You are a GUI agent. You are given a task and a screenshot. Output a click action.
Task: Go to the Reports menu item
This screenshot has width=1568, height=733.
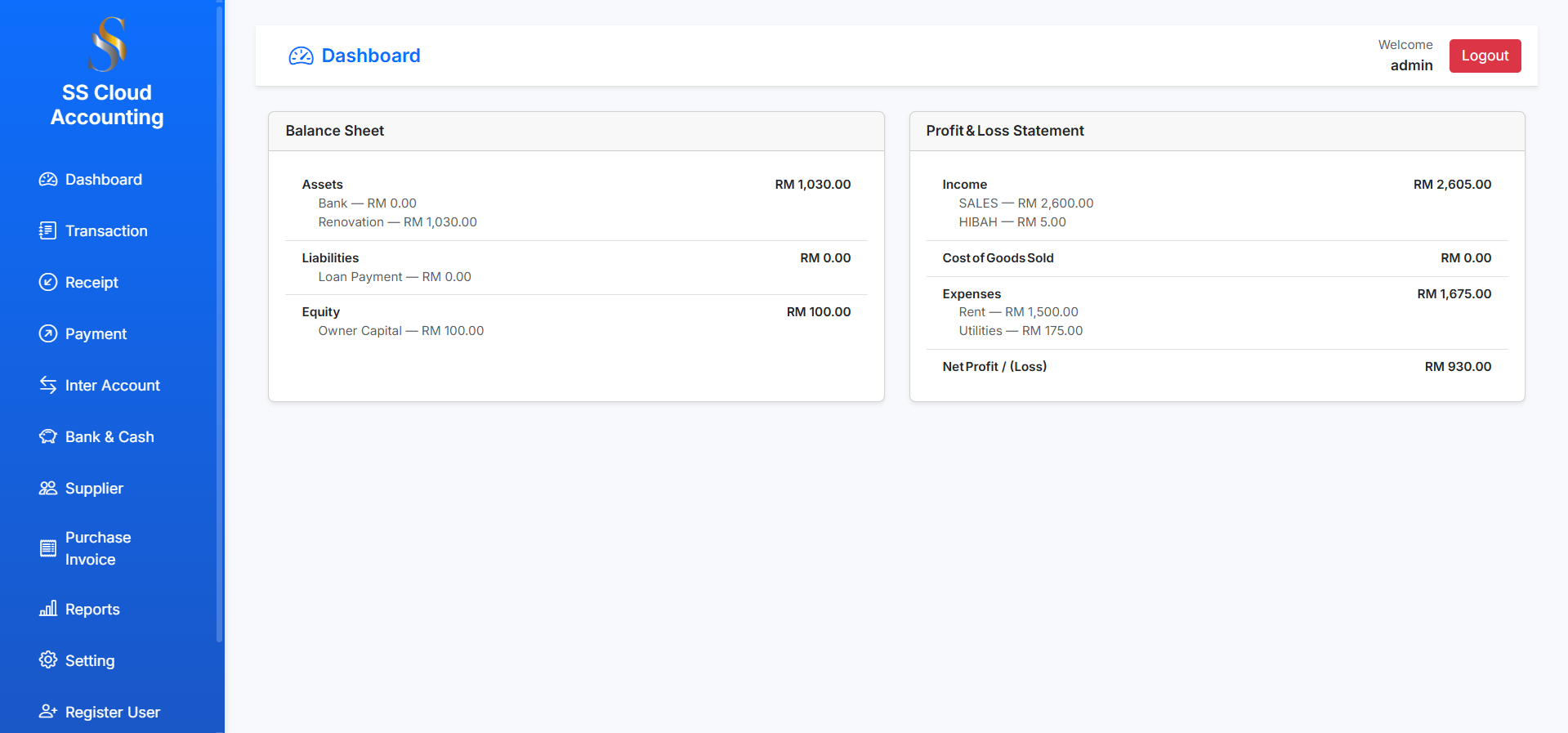(x=92, y=610)
